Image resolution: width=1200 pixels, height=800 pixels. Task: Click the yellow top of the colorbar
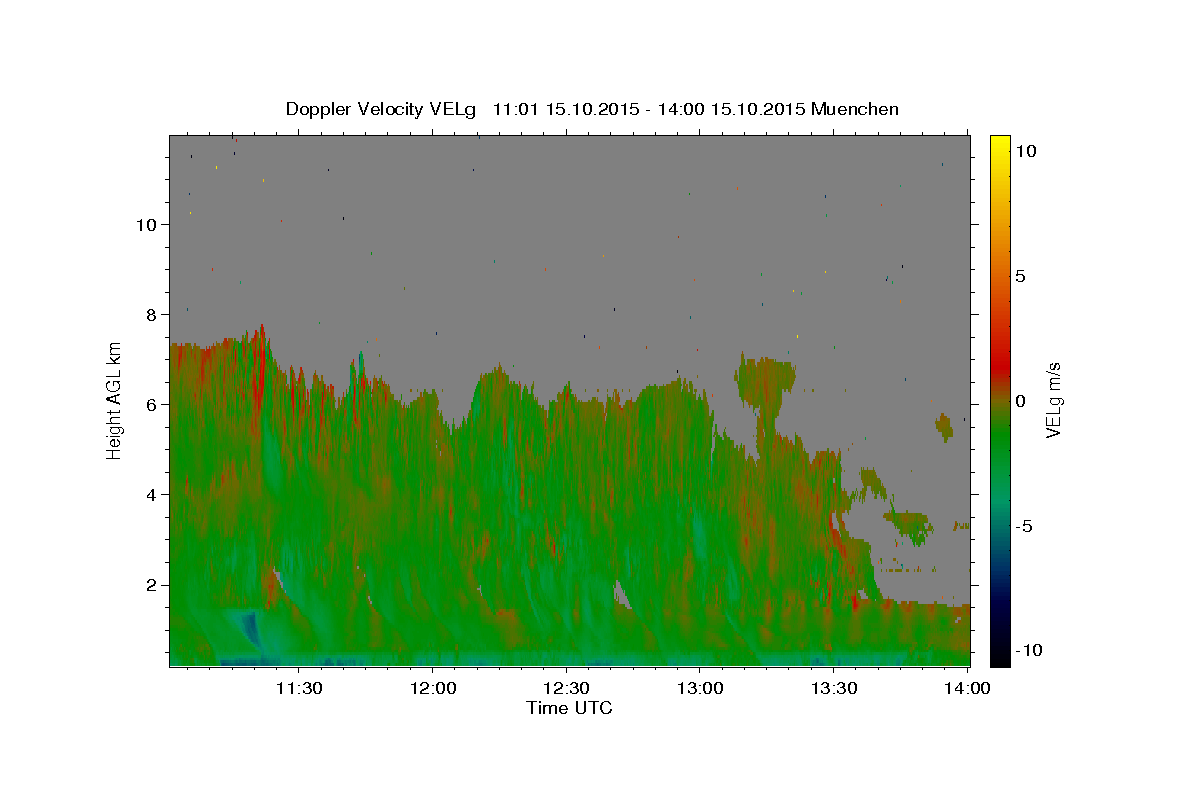[1000, 145]
